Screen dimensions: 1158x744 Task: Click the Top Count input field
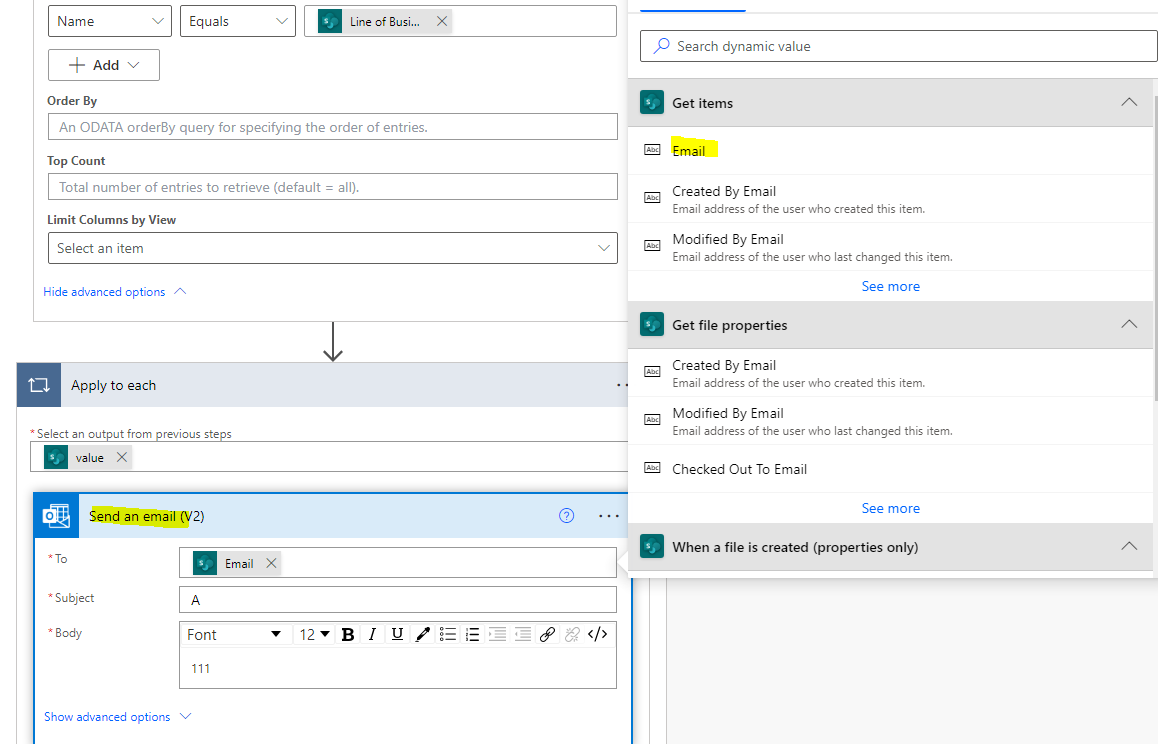[x=332, y=187]
